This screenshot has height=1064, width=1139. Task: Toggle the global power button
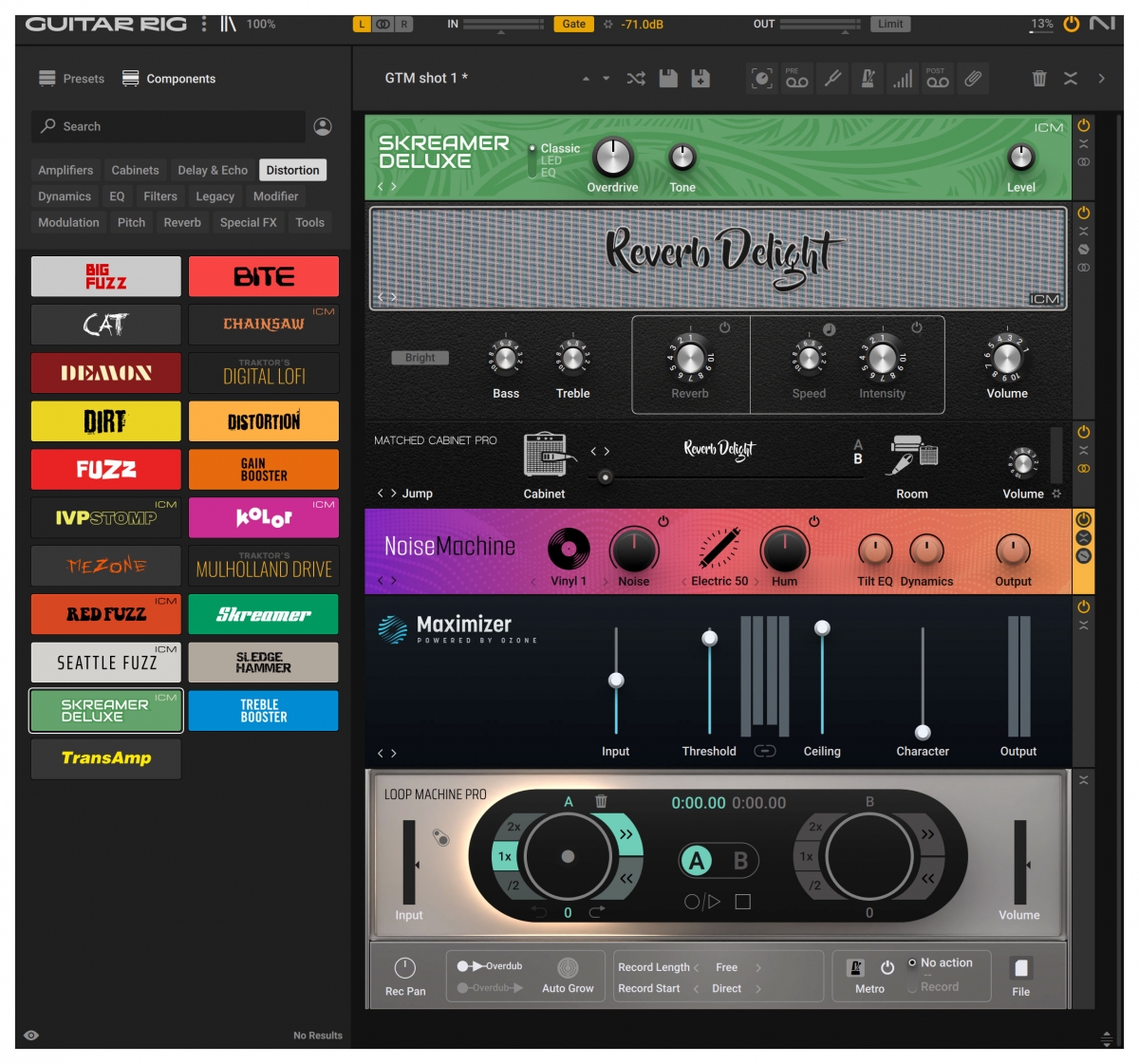coord(1072,24)
